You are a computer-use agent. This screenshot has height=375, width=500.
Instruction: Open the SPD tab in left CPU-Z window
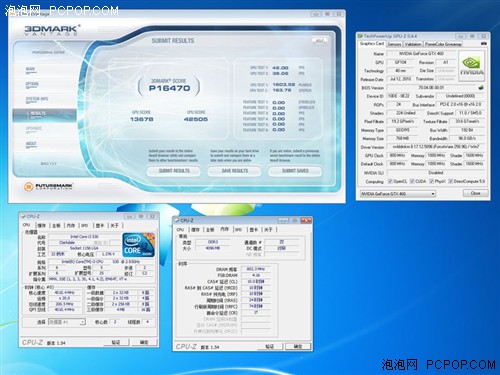tap(85, 225)
